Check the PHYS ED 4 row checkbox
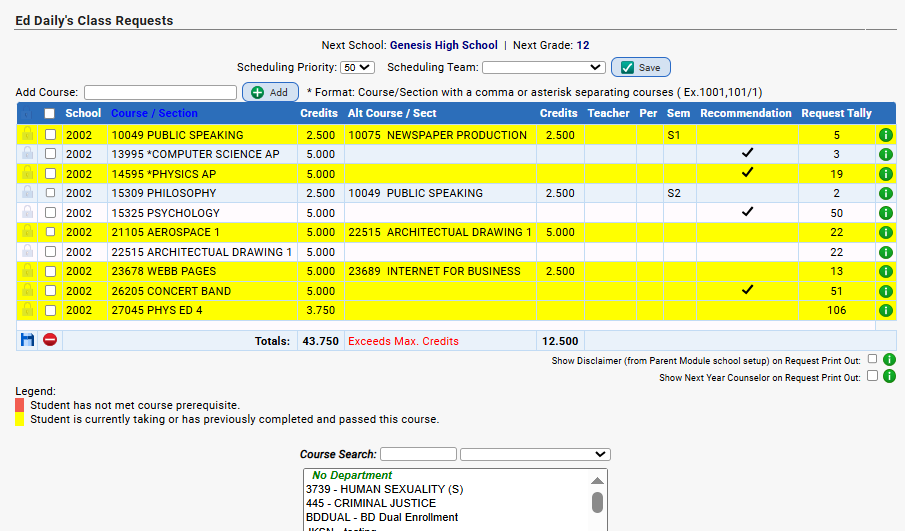This screenshot has width=905, height=531. pyautogui.click(x=50, y=311)
